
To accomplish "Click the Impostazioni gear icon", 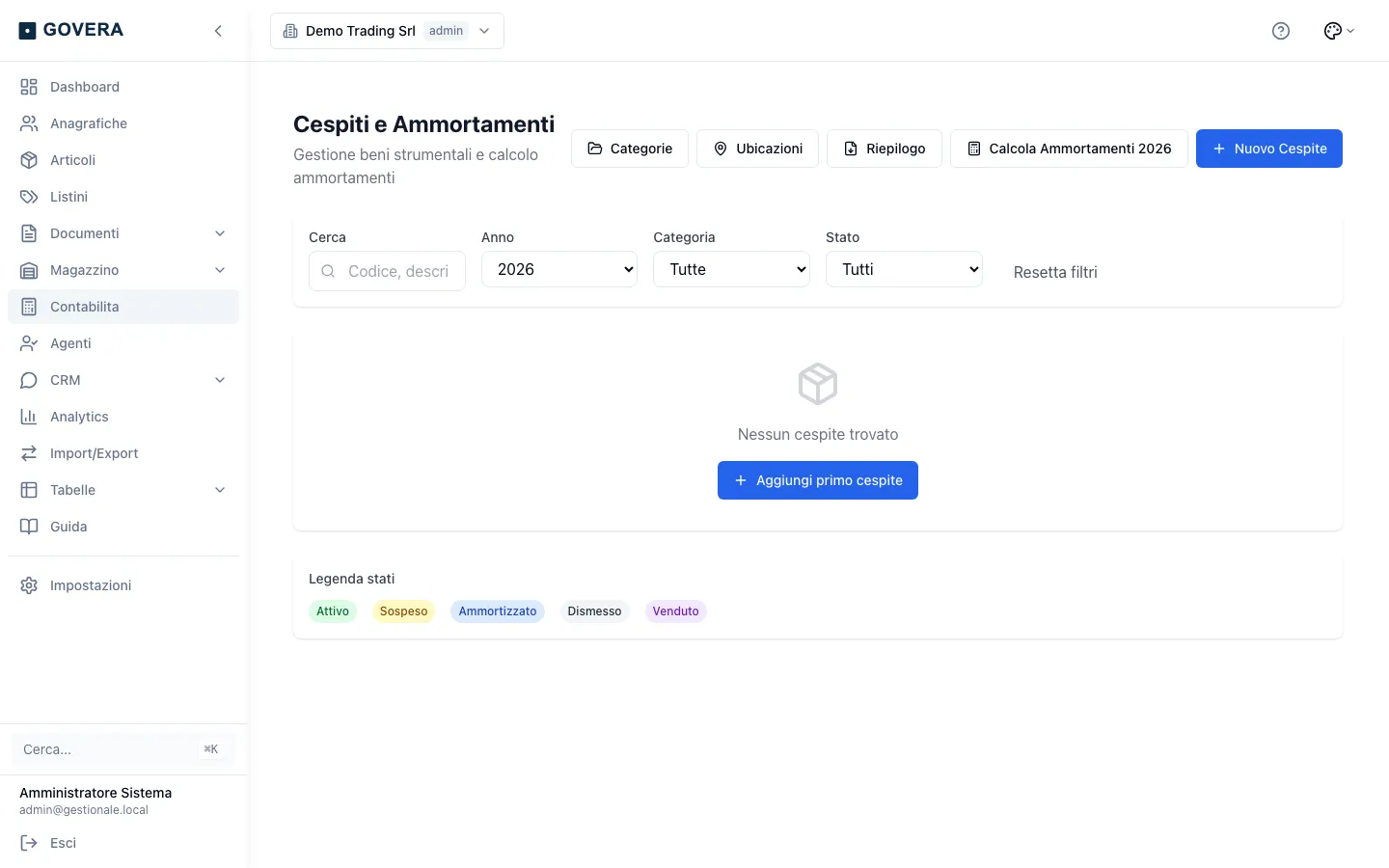I will coord(29,585).
